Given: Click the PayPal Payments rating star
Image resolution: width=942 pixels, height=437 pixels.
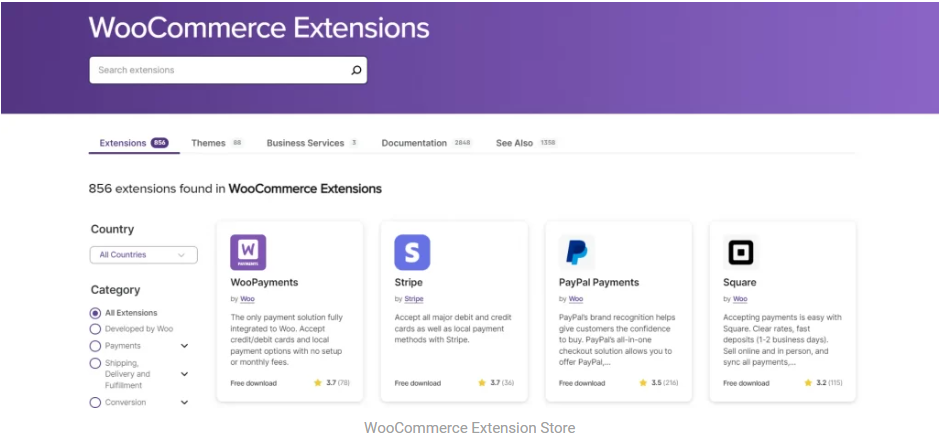Looking at the screenshot, I should [x=643, y=383].
